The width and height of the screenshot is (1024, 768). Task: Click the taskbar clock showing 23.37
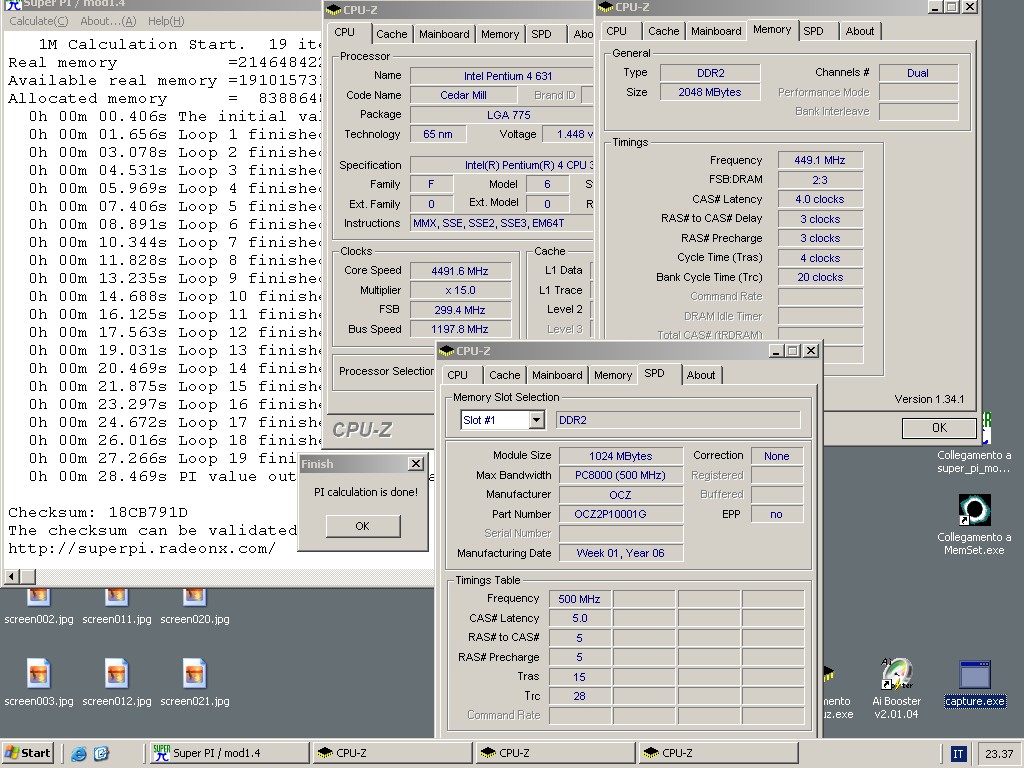999,754
